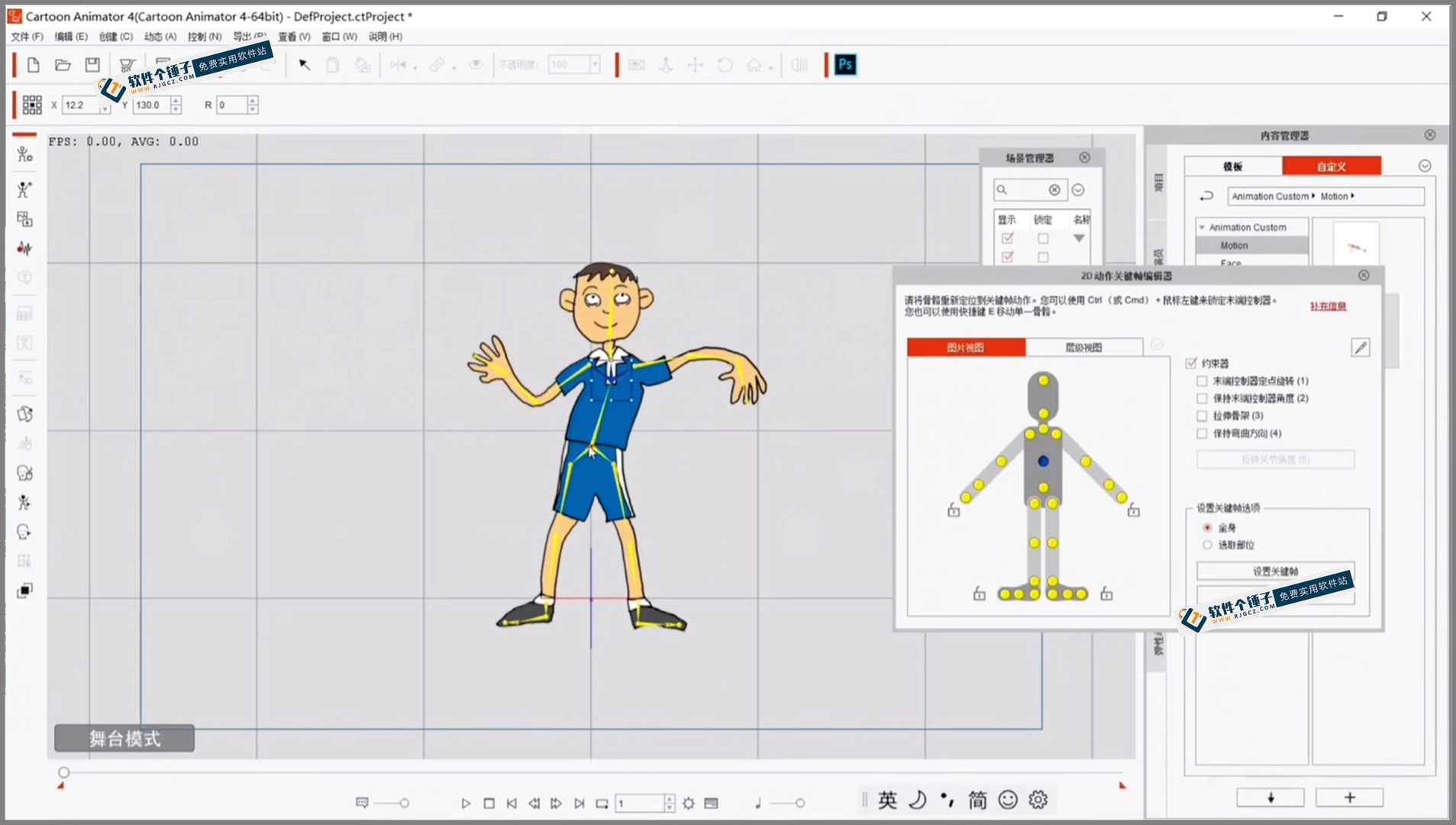Expand the first row arrow in Scene Manager
Viewport: 1456px width, 825px height.
click(x=1079, y=238)
